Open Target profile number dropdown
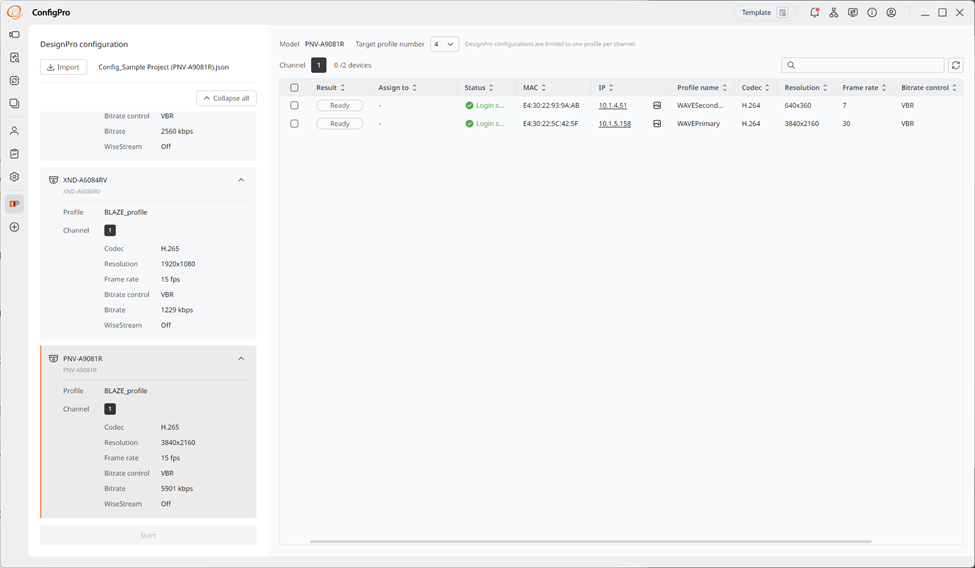Screen dimensions: 975x568 point(444,44)
